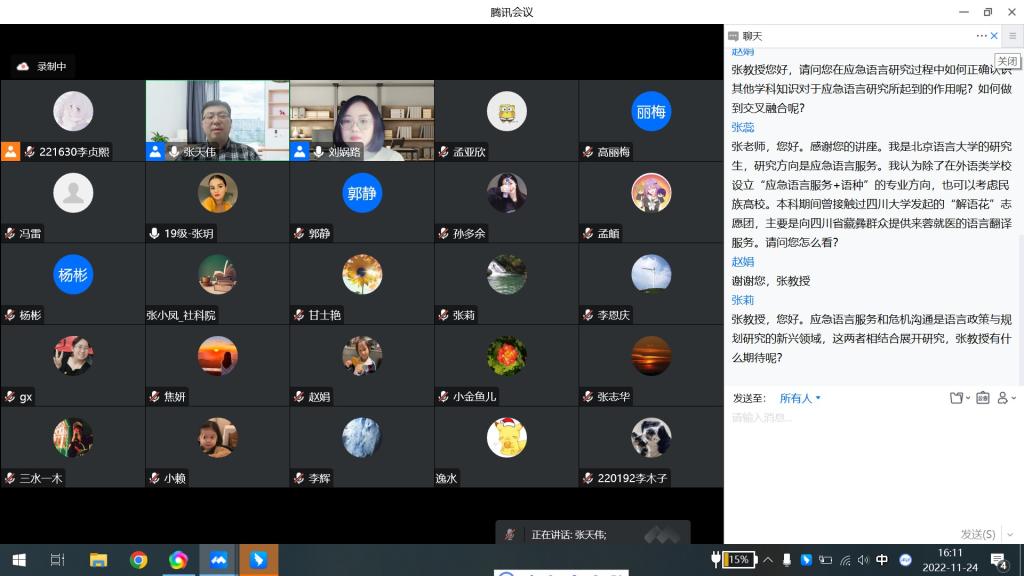Open the "所有人" recipient dropdown
Image resolution: width=1024 pixels, height=576 pixels.
800,398
